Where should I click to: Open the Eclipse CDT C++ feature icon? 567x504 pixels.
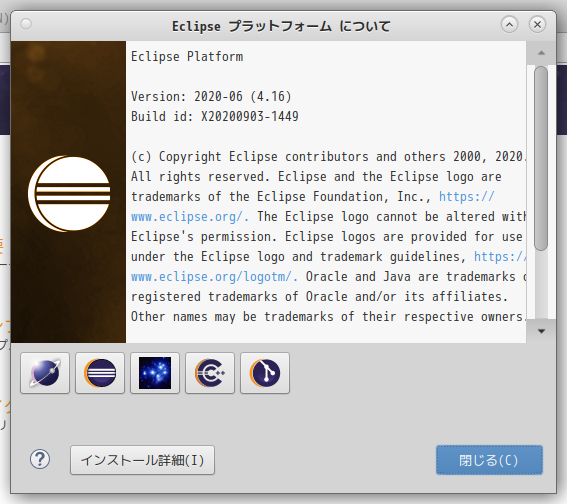tap(210, 373)
